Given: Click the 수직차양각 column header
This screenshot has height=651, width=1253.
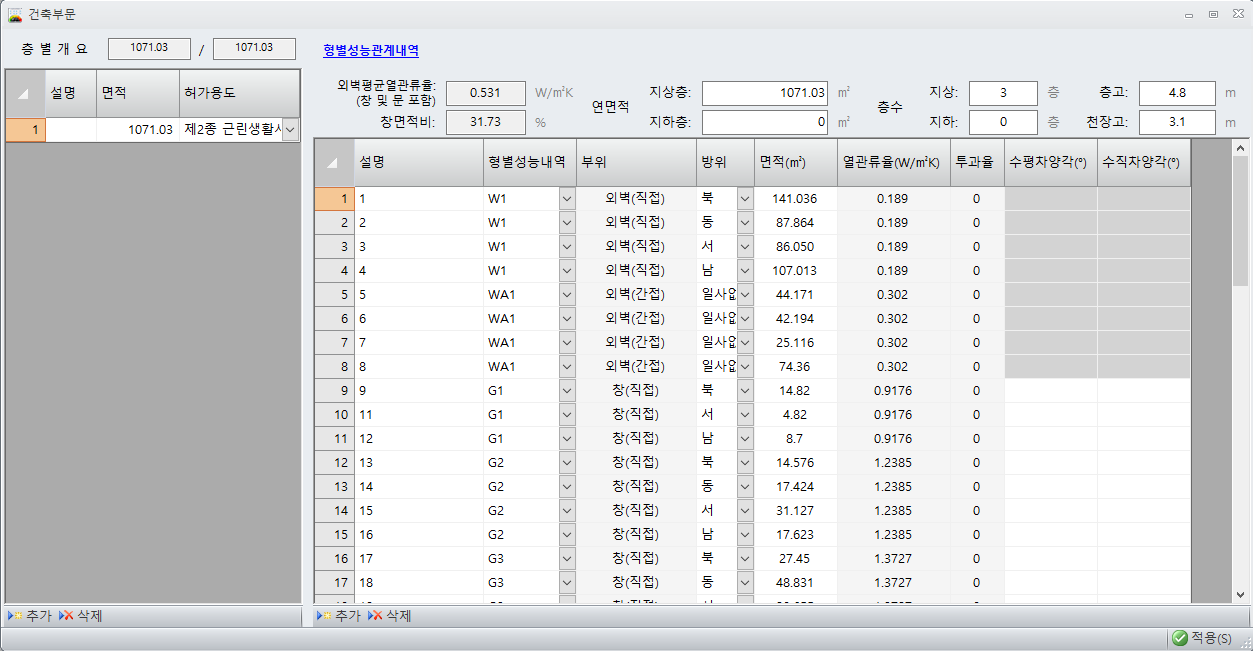Looking at the screenshot, I should (x=1144, y=162).
